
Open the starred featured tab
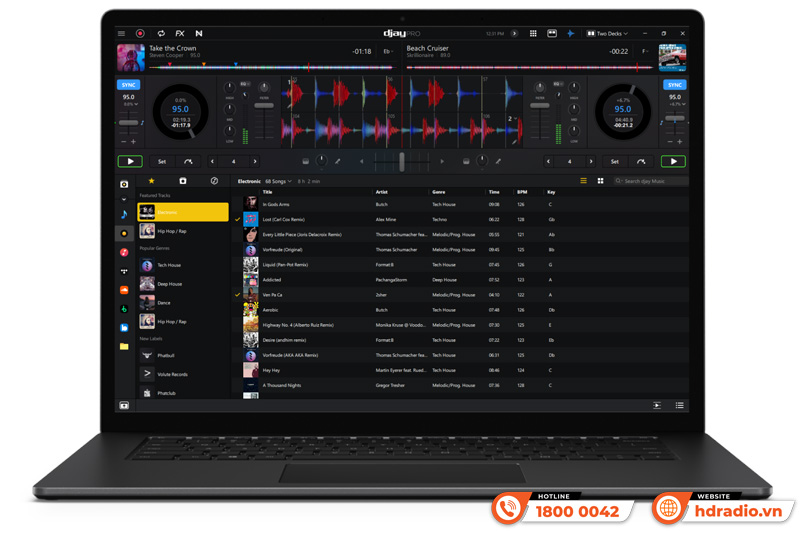(151, 181)
